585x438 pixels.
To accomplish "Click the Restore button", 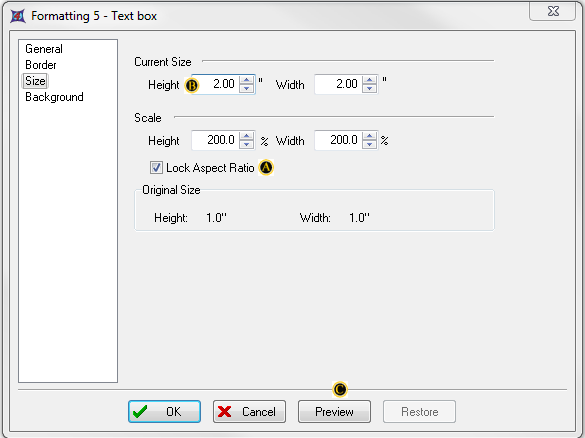I will coord(419,412).
